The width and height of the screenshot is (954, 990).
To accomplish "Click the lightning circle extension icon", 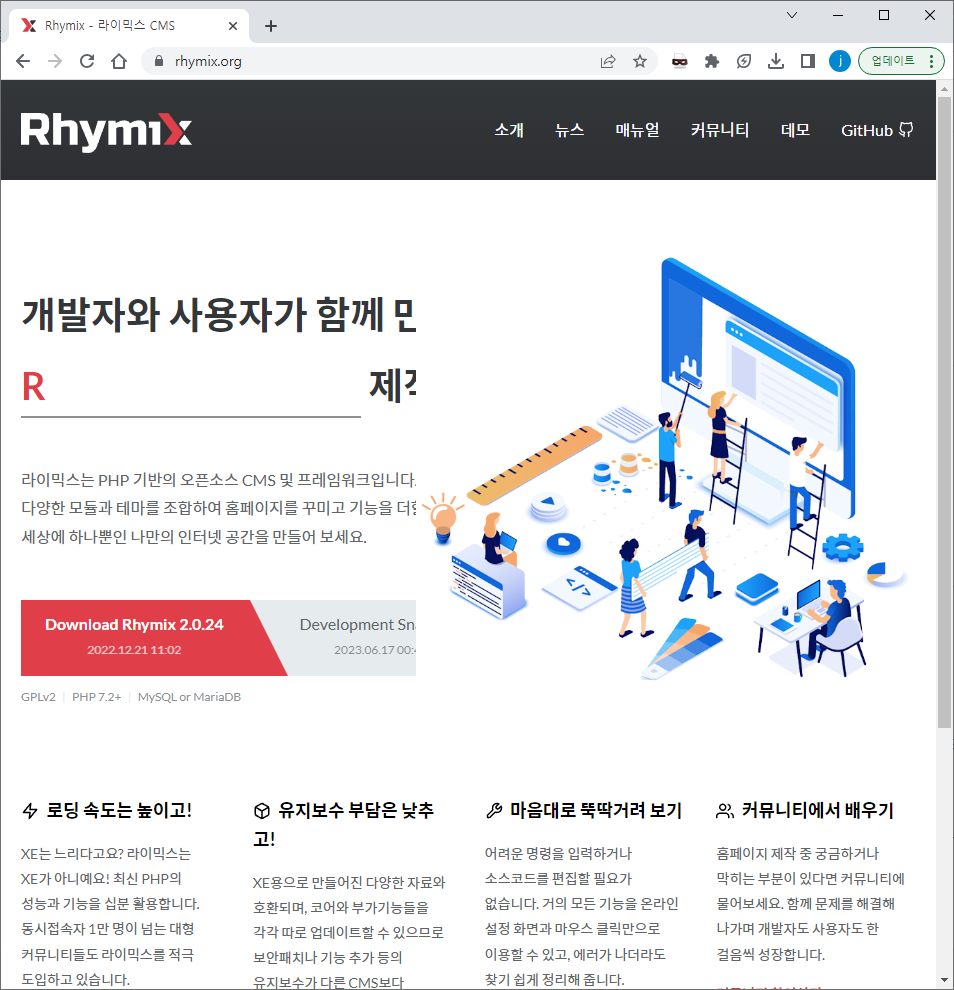I will point(744,61).
